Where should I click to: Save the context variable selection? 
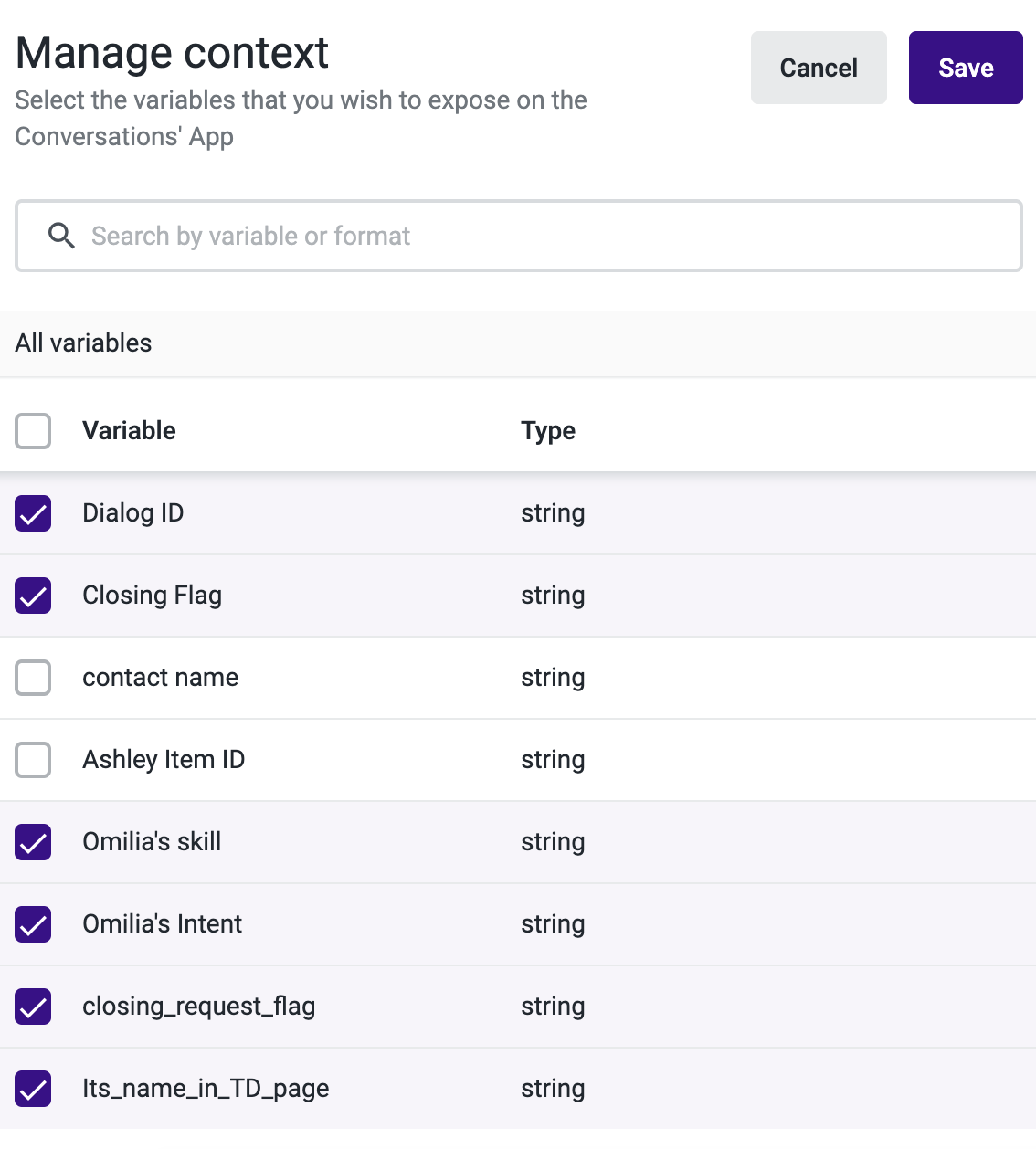(x=965, y=68)
